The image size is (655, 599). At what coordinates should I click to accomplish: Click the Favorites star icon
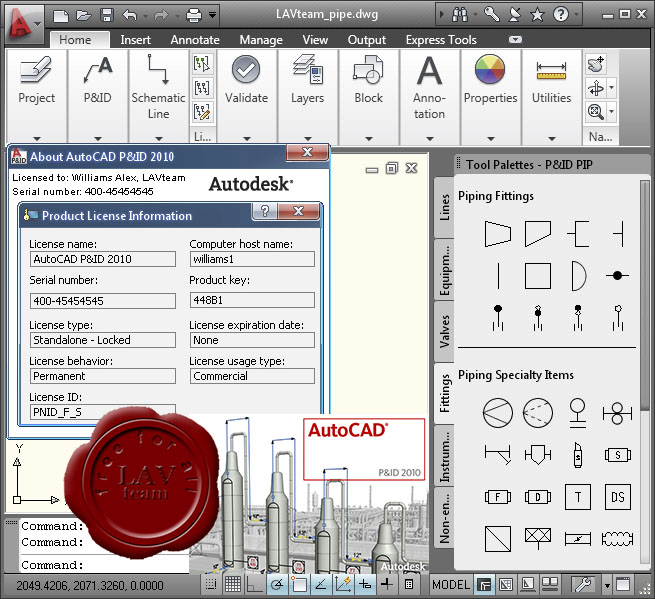tap(537, 15)
